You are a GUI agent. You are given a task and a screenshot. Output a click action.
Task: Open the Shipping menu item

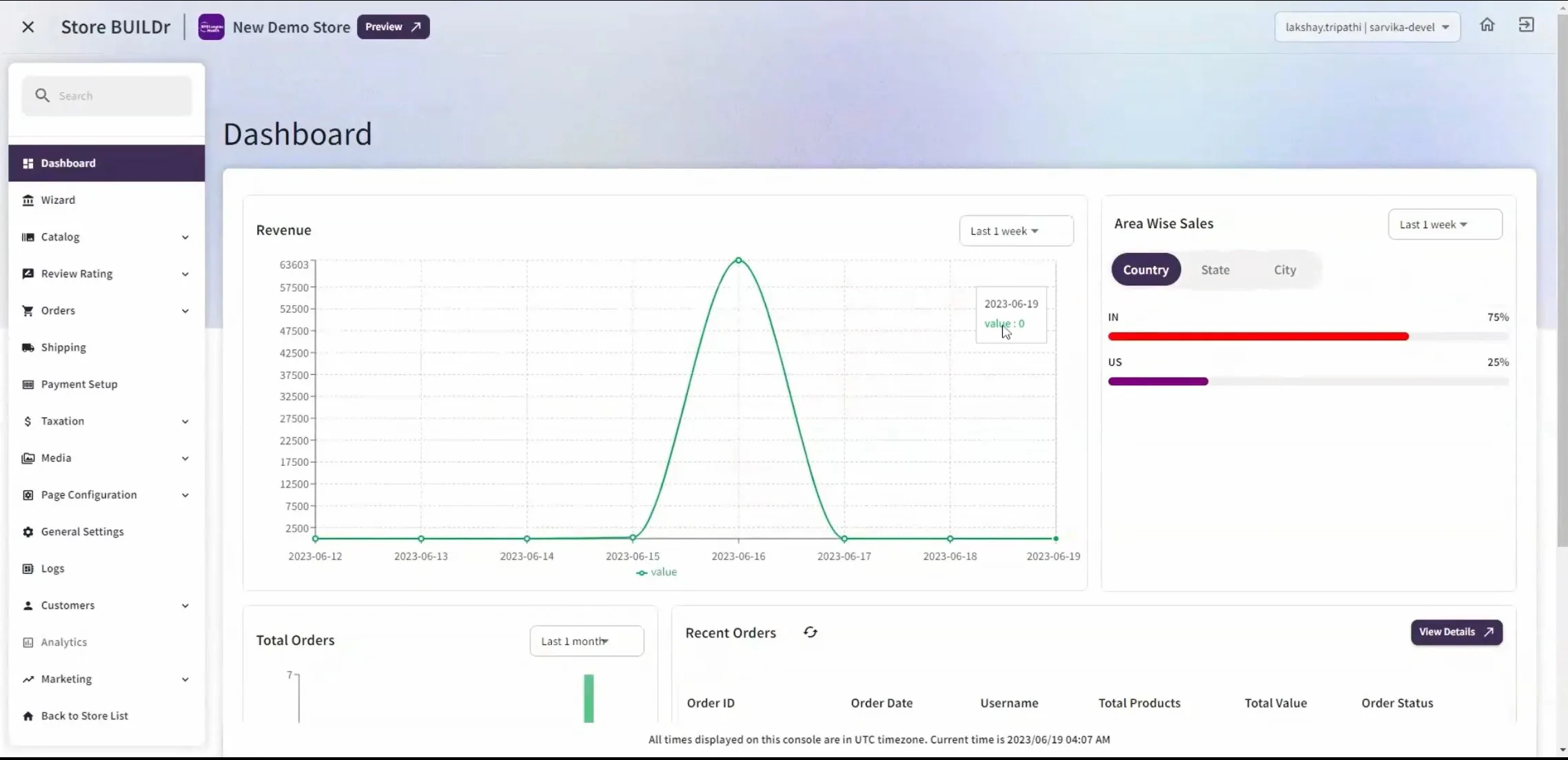pos(106,347)
